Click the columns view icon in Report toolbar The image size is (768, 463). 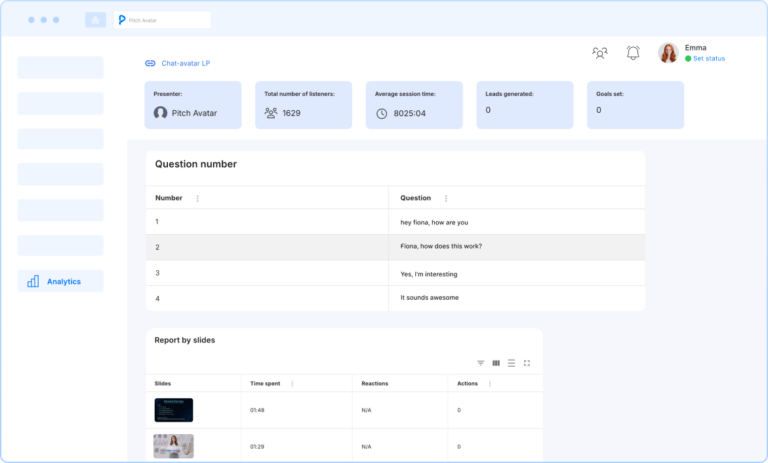pos(496,363)
